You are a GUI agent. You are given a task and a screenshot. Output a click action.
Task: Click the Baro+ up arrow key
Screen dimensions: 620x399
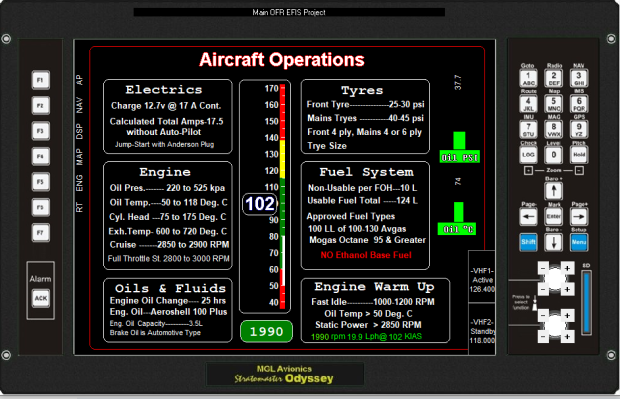[x=554, y=191]
